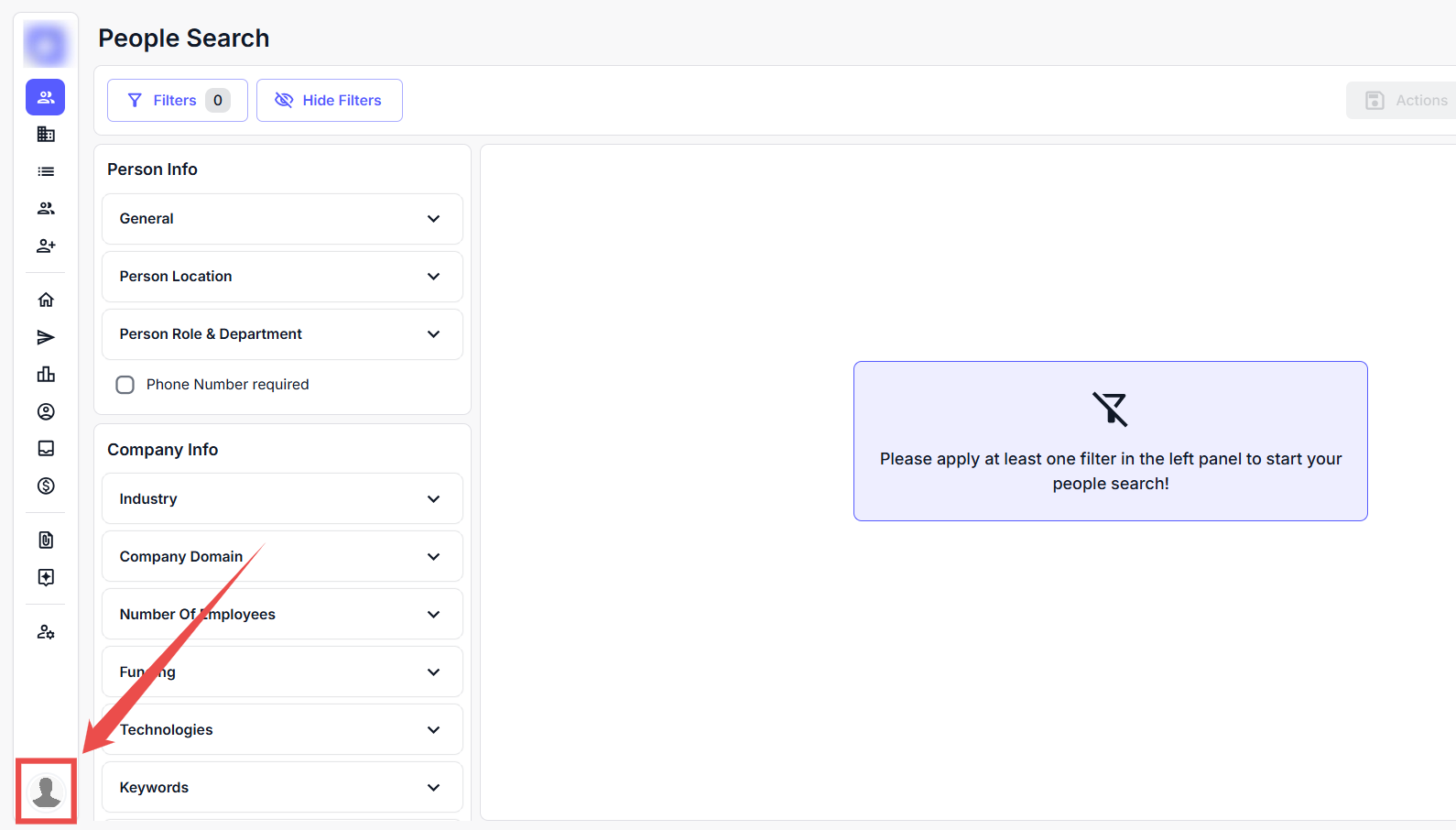Enable the Phone Number required checkbox
The image size is (1456, 830).
[125, 385]
